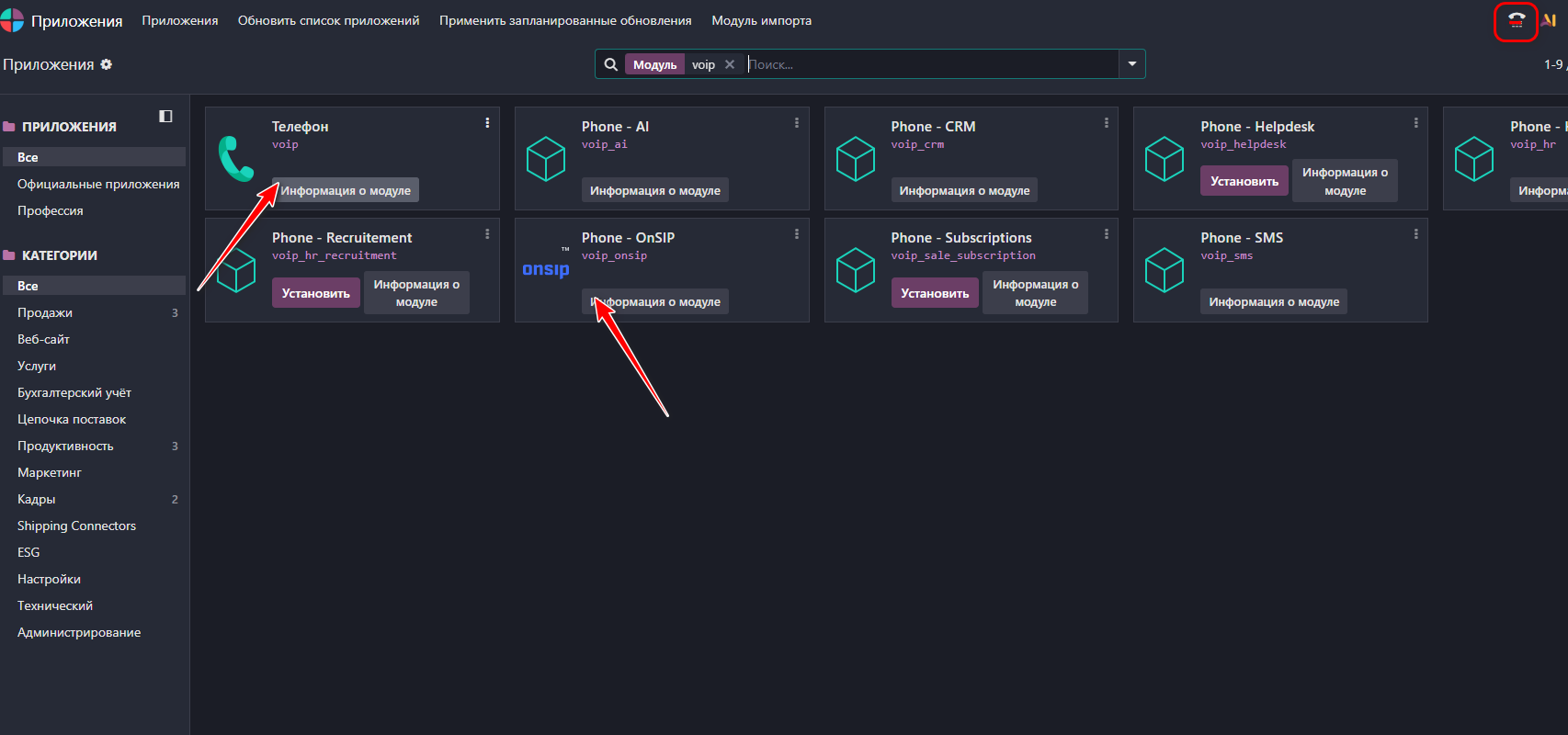Open the VoIP softphone icon in the top bar

[1516, 20]
